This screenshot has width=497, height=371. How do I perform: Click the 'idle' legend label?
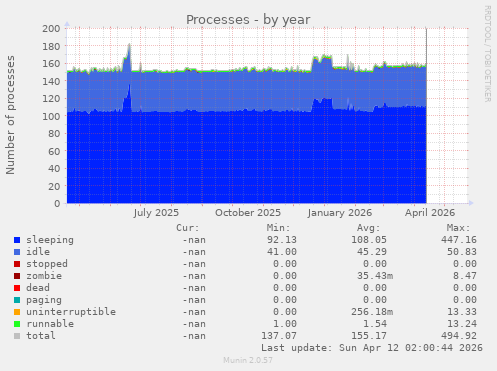(x=38, y=252)
